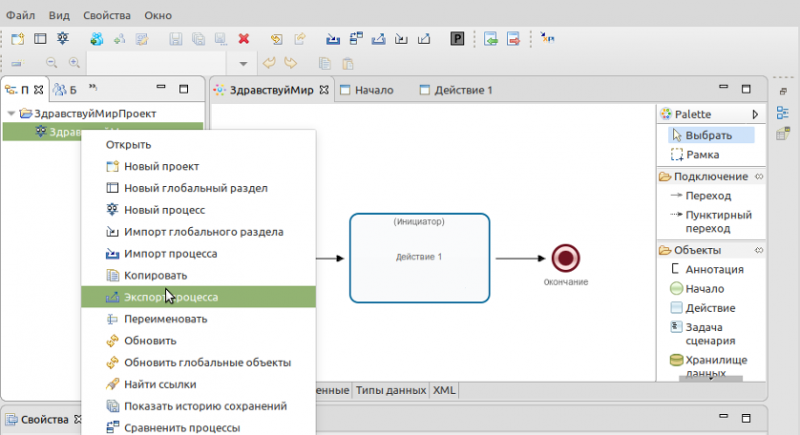Close the П explorer tab
The height and width of the screenshot is (435, 800).
(38, 90)
